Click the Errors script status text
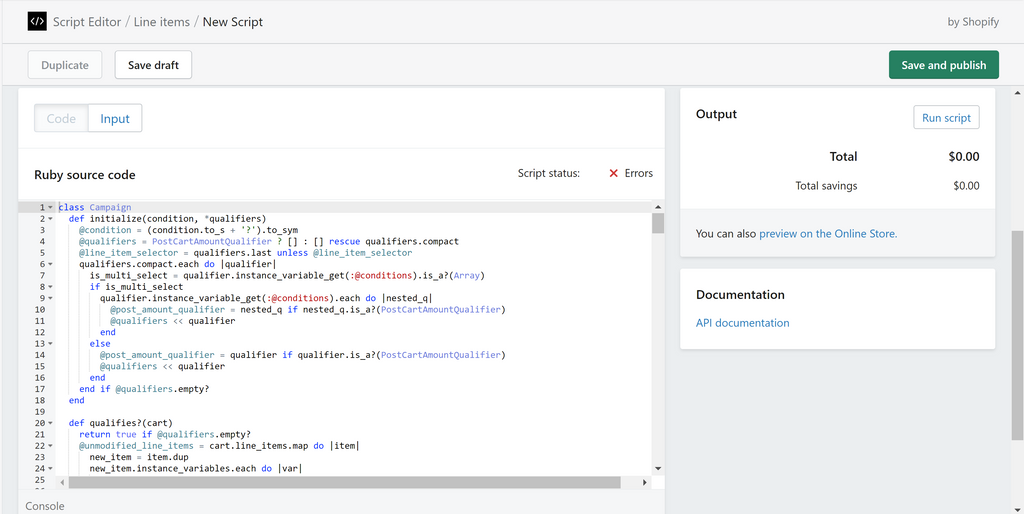The image size is (1024, 514). coord(638,174)
